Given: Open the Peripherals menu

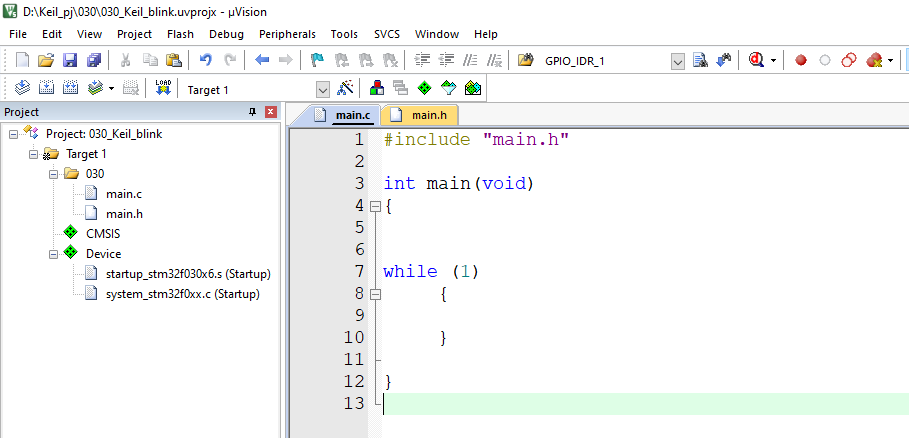Looking at the screenshot, I should [287, 34].
